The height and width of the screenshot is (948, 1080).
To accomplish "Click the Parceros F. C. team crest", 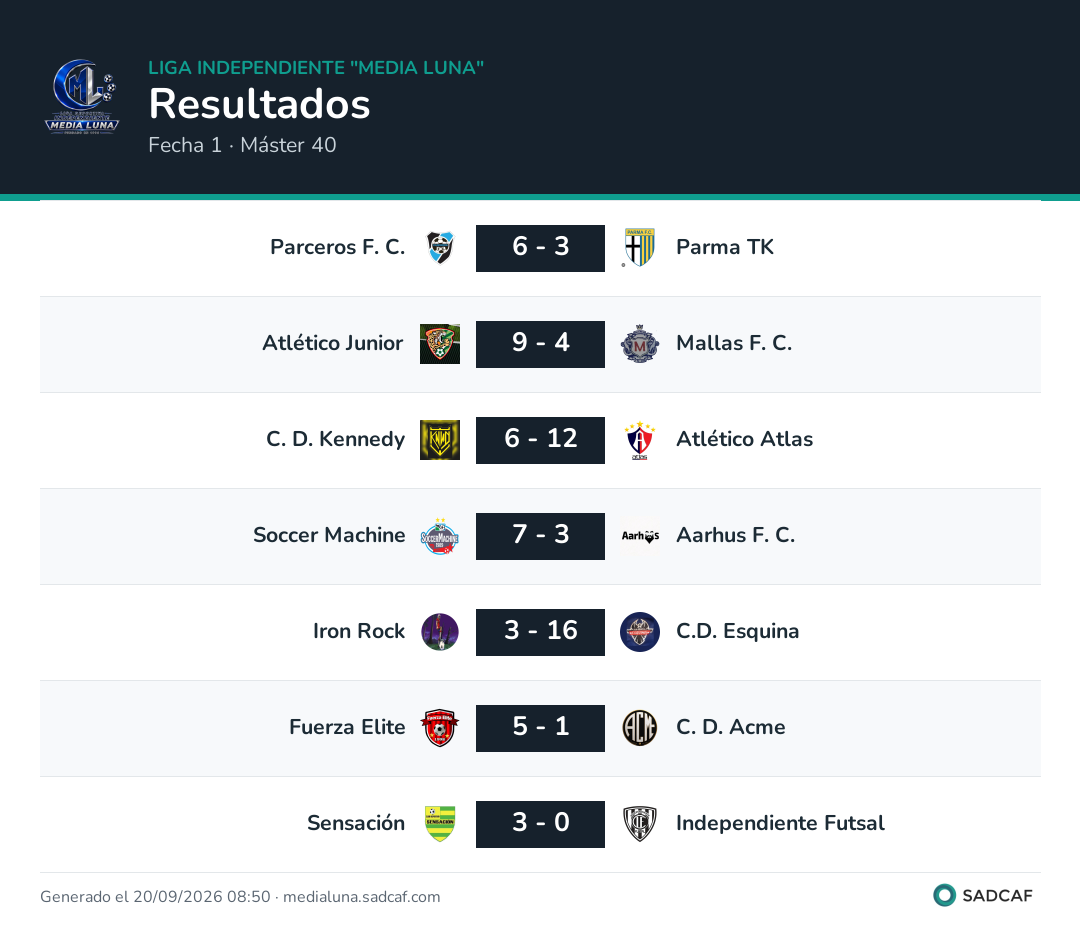I will (440, 247).
